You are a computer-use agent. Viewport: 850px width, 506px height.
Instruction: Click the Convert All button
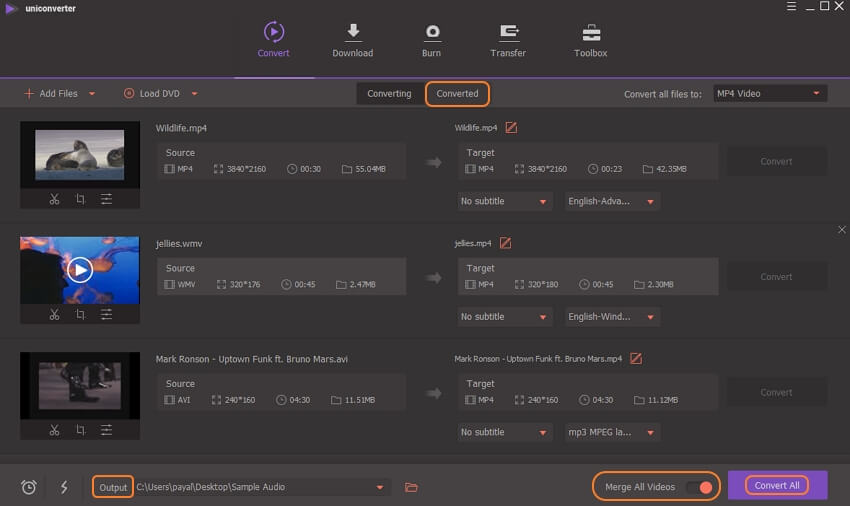click(777, 486)
